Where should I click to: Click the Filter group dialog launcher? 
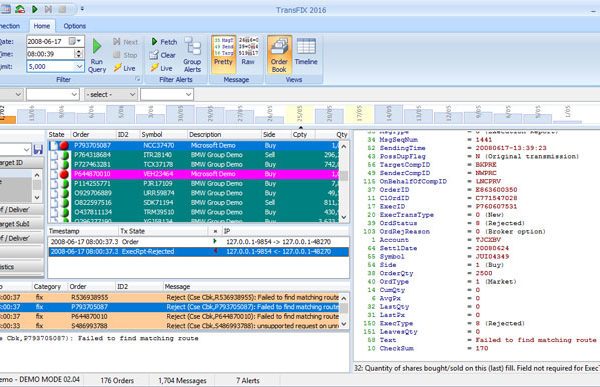pyautogui.click(x=137, y=79)
